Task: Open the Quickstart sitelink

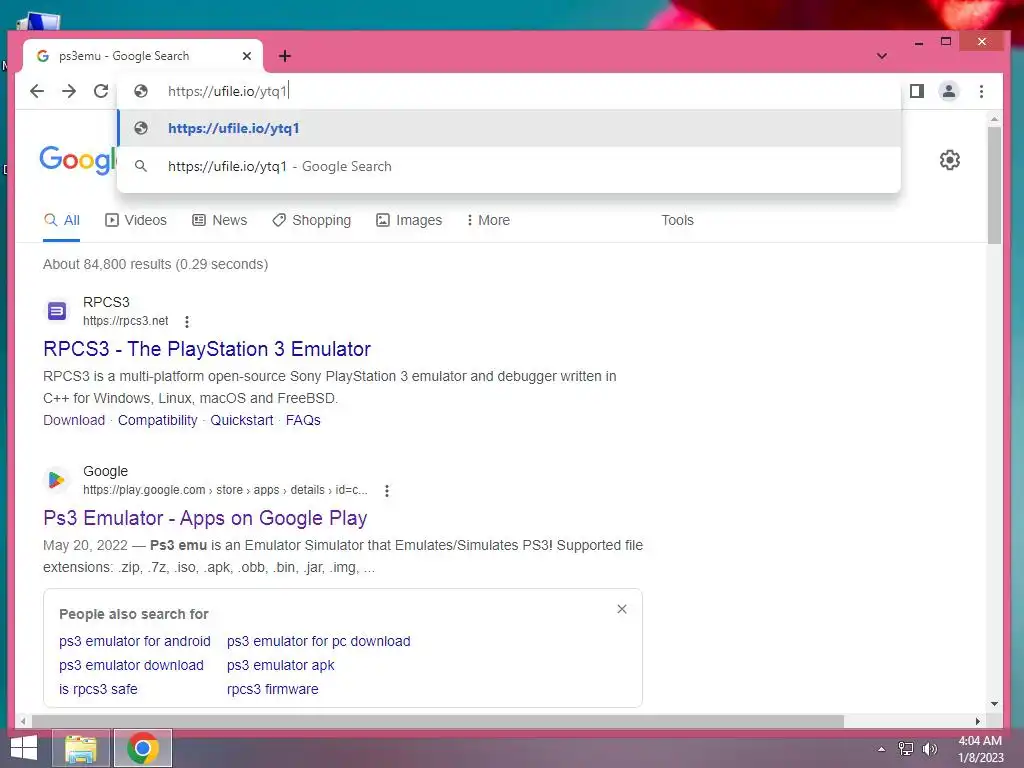Action: pyautogui.click(x=242, y=421)
